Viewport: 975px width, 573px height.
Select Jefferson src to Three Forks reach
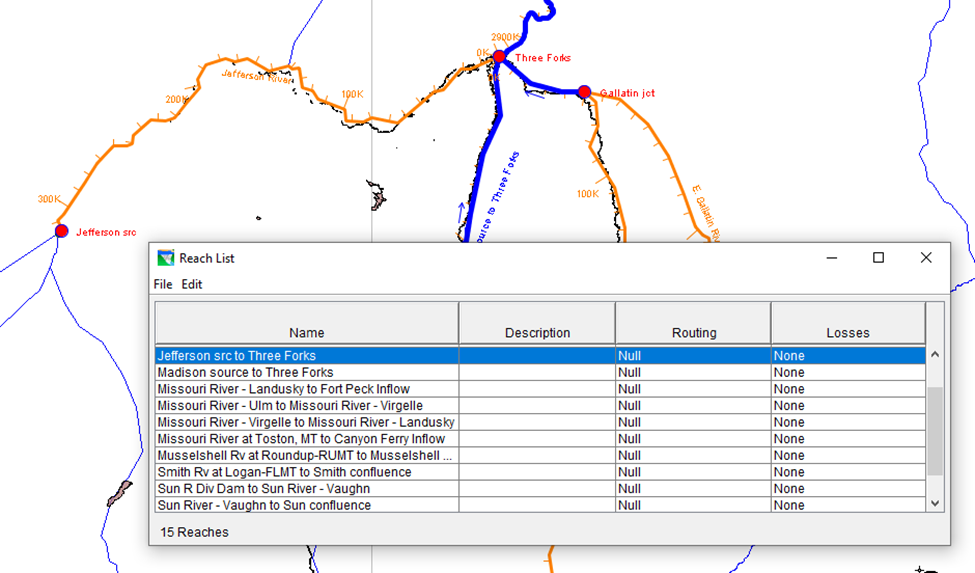point(307,356)
